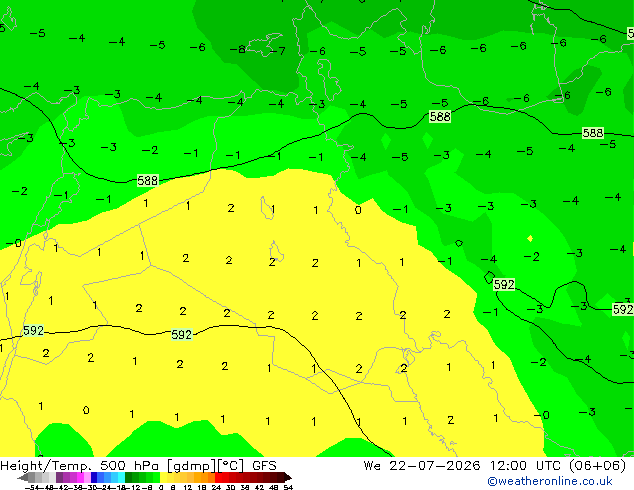Pick the dark purple legend swatch
Image resolution: width=634 pixels, height=490 pixels.
[x=59, y=477]
